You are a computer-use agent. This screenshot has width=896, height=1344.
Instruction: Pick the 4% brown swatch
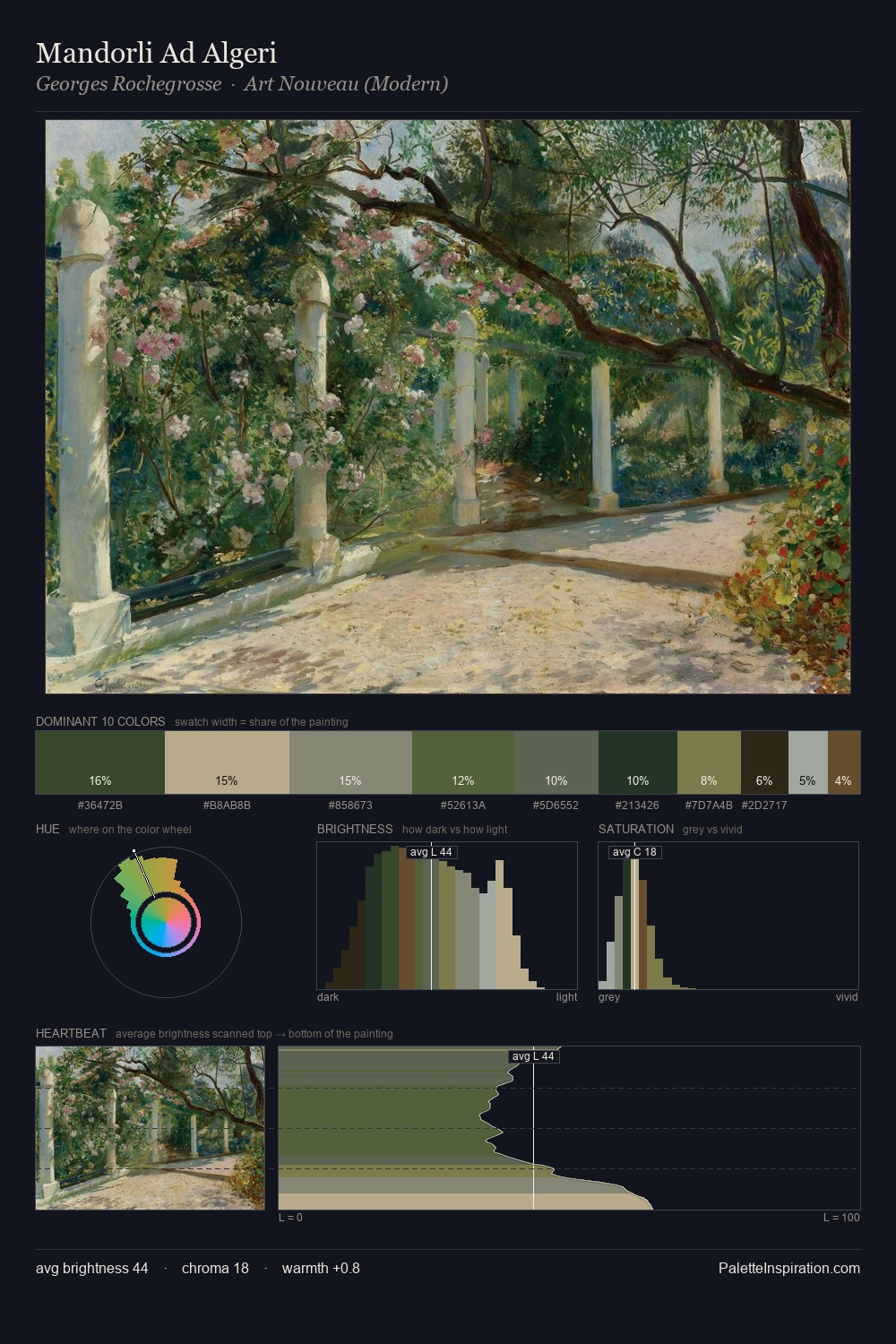coord(844,762)
